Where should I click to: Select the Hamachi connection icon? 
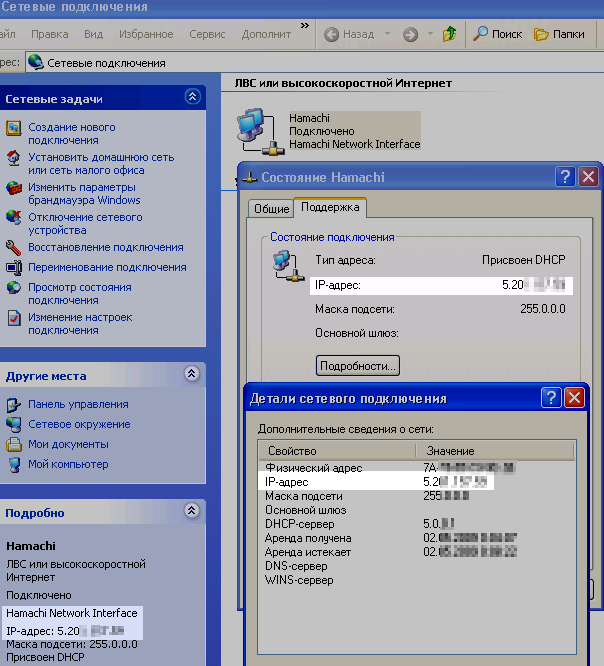pyautogui.click(x=261, y=131)
